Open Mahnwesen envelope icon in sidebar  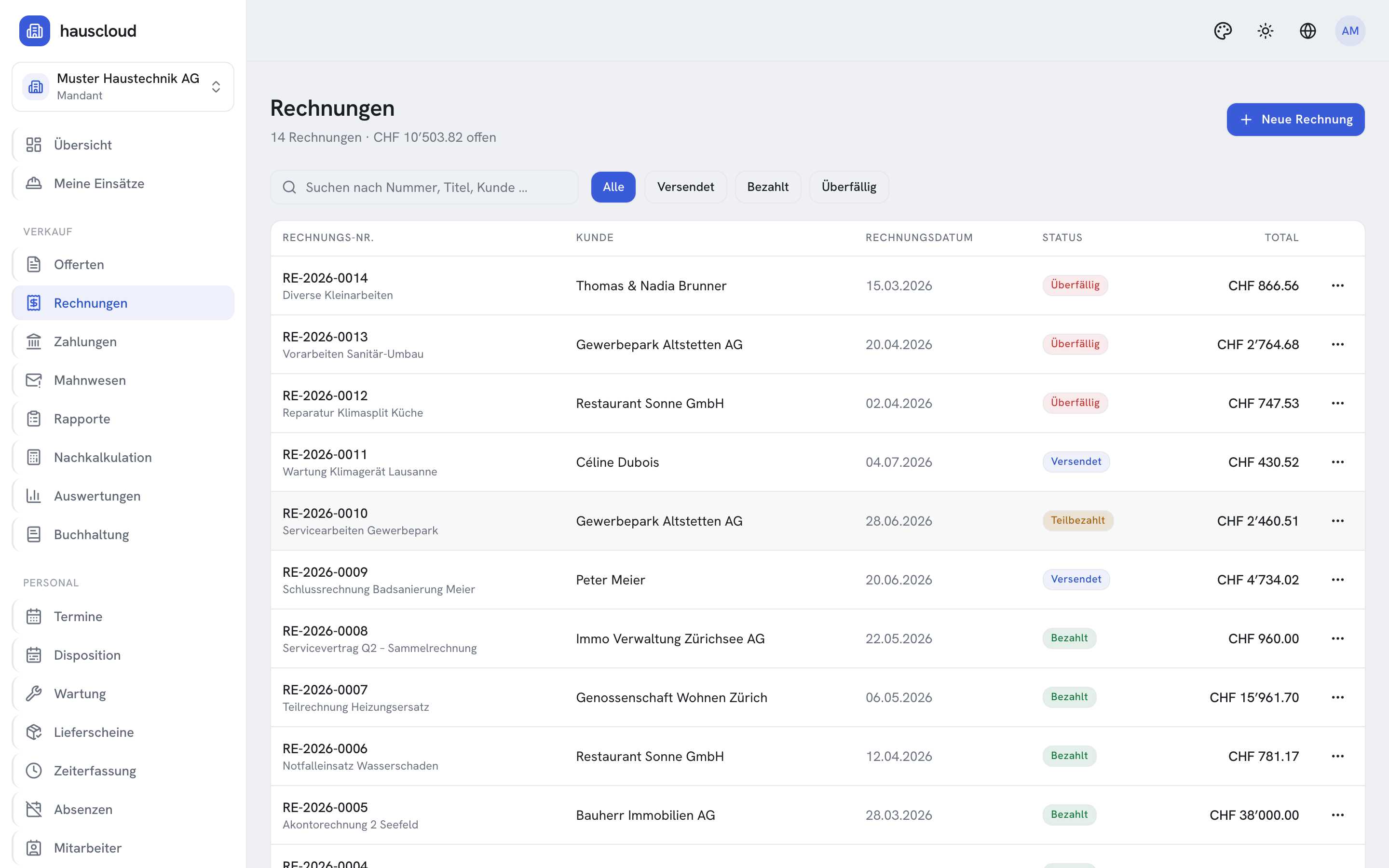point(34,380)
